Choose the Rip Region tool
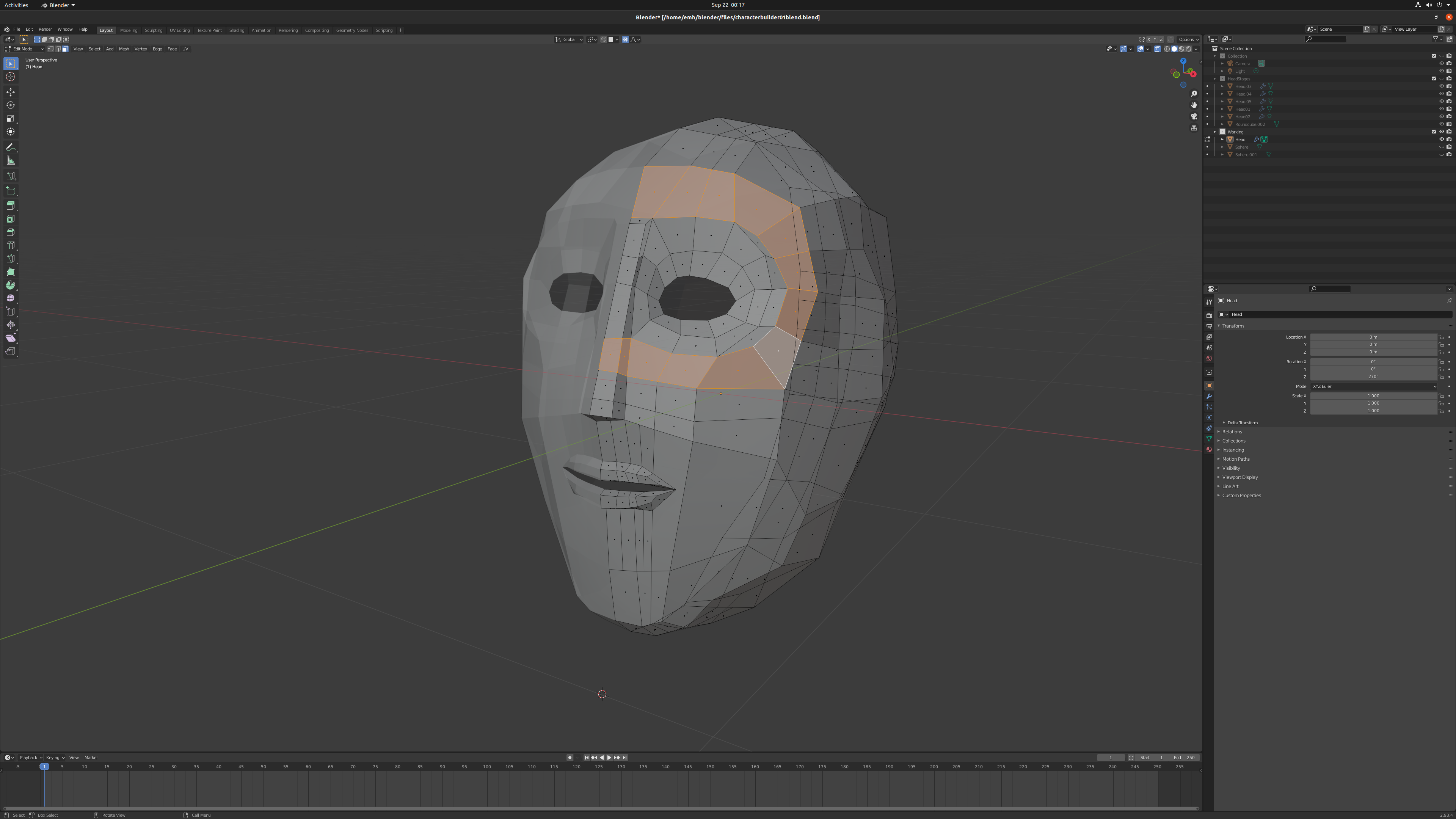 11,351
